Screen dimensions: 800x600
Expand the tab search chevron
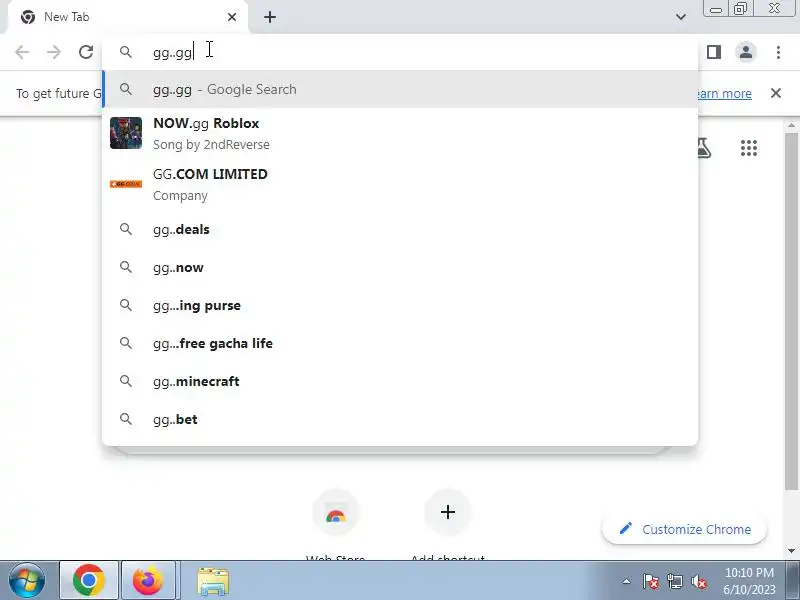(681, 17)
